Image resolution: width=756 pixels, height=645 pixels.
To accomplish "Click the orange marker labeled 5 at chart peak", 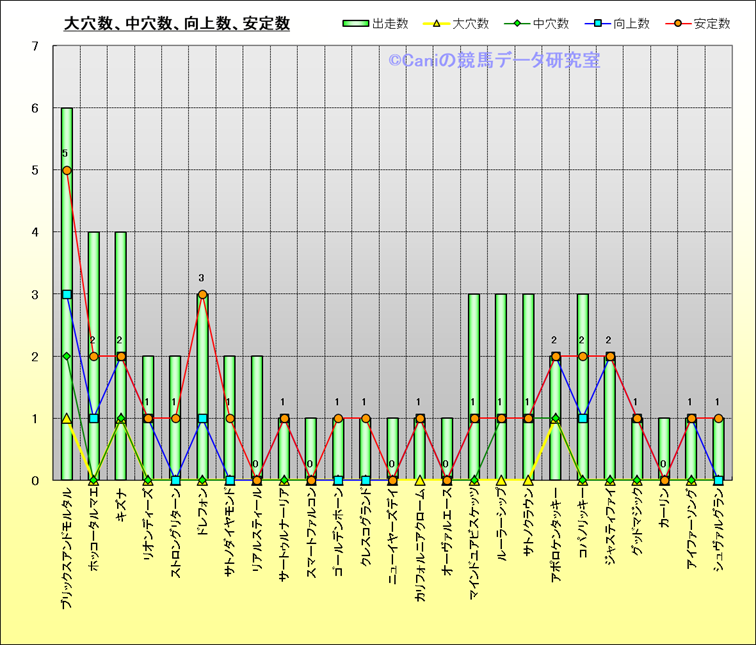I will (x=67, y=170).
